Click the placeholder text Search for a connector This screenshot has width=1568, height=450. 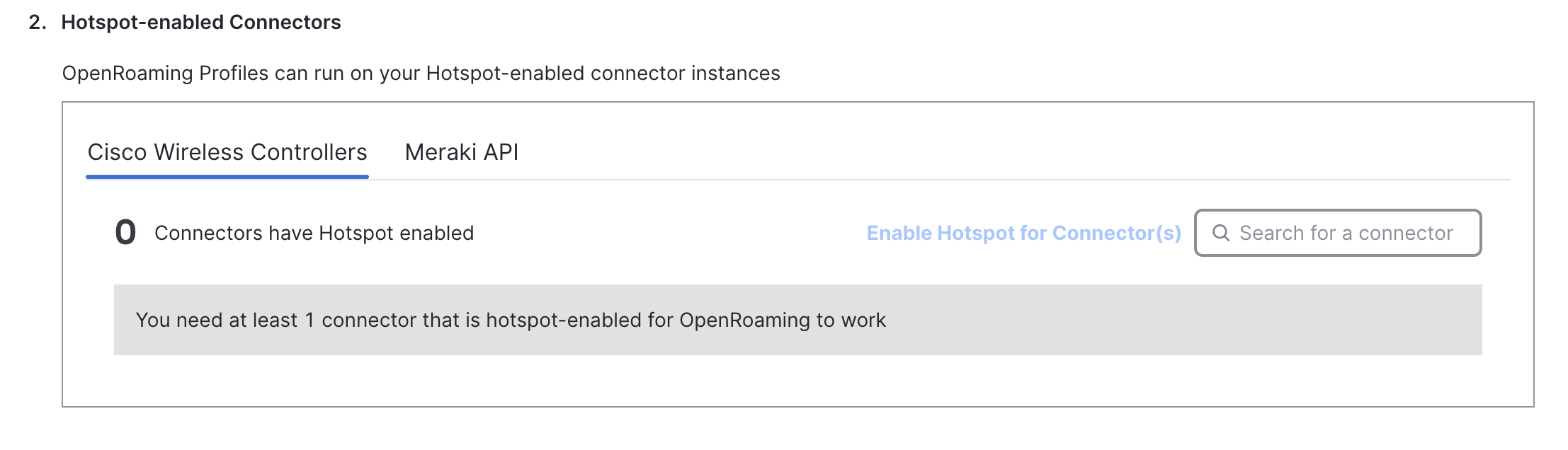point(1346,233)
